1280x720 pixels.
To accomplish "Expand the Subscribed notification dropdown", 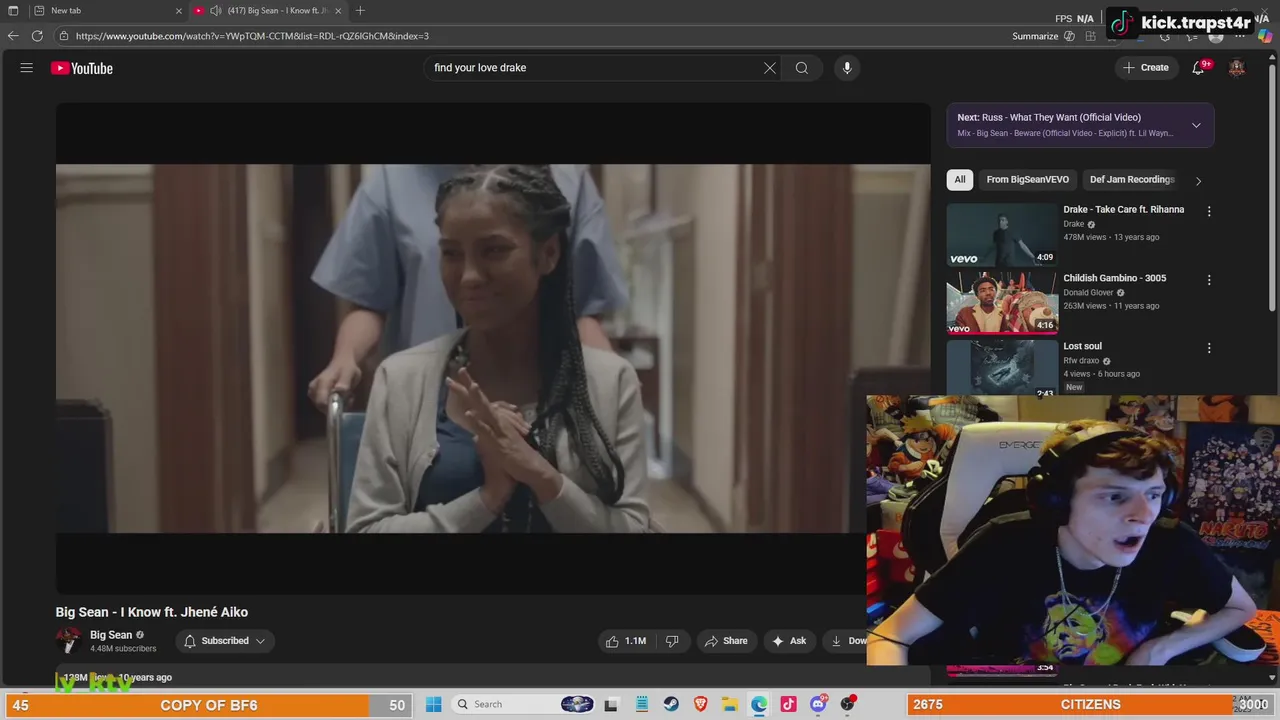I will [x=225, y=641].
